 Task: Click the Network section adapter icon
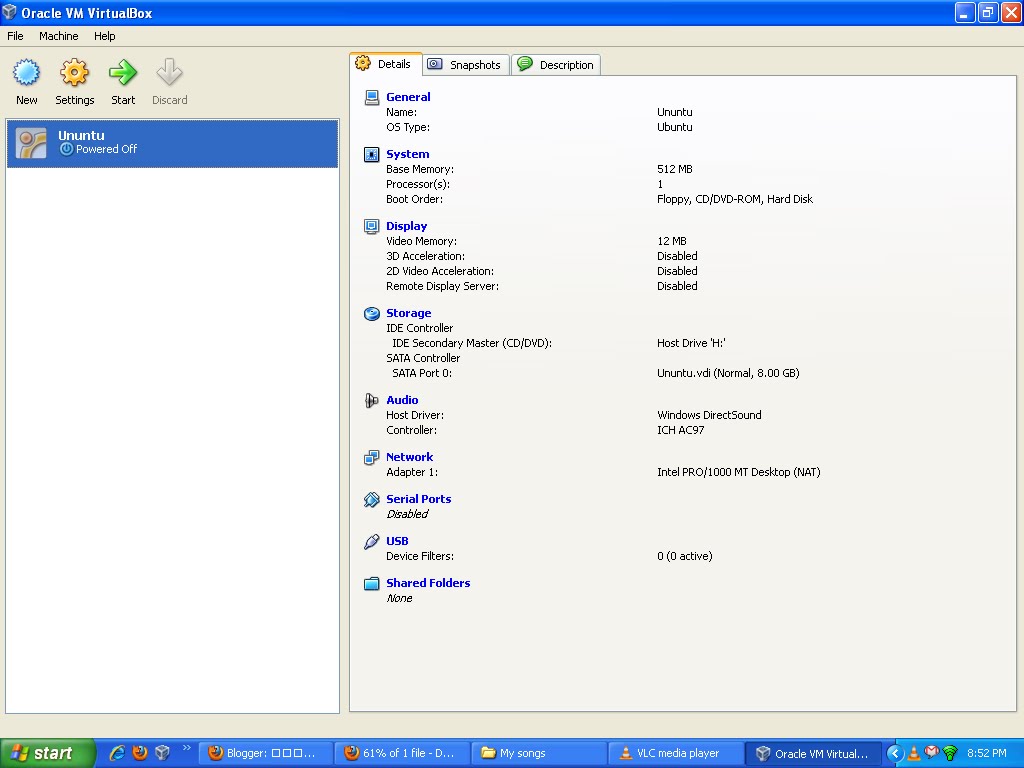tap(372, 457)
